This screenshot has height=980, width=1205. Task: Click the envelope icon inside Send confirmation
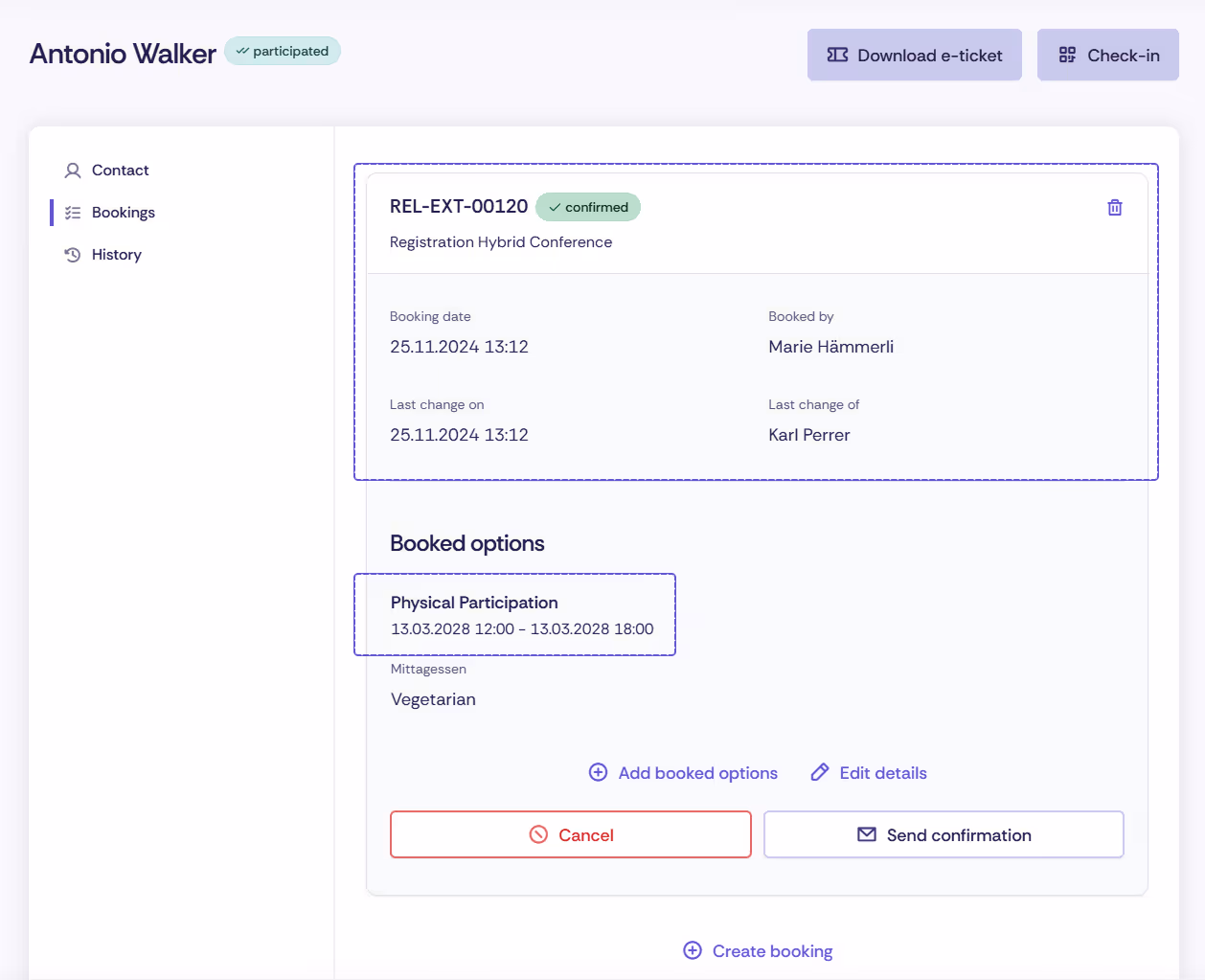pyautogui.click(x=865, y=833)
